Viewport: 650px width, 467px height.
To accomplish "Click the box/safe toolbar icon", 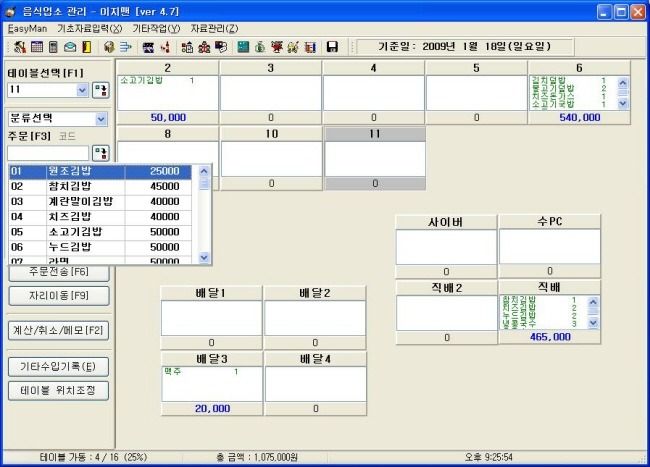I will tap(109, 47).
